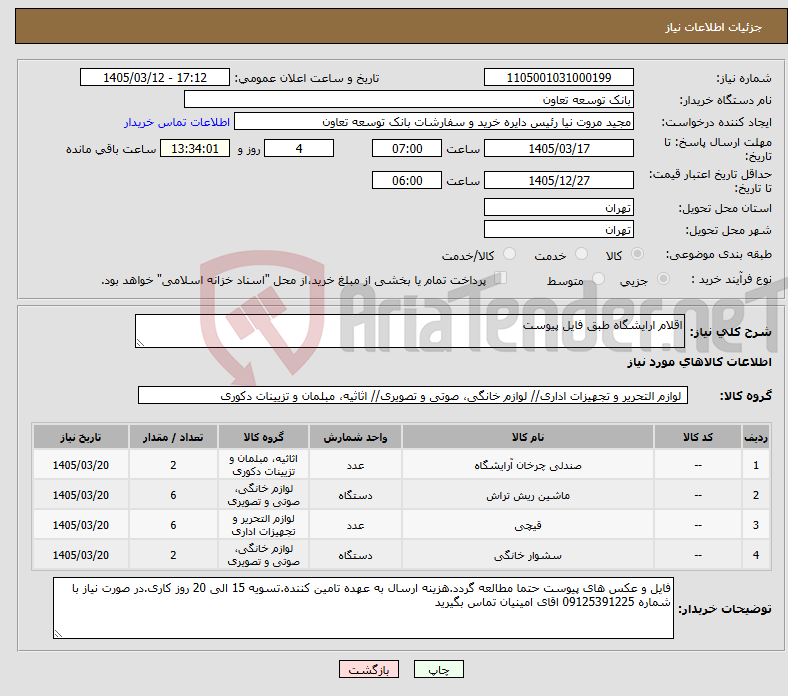This screenshot has width=788, height=696.
Task: Click the نام دستگاه خریدار field
Action: point(409,100)
